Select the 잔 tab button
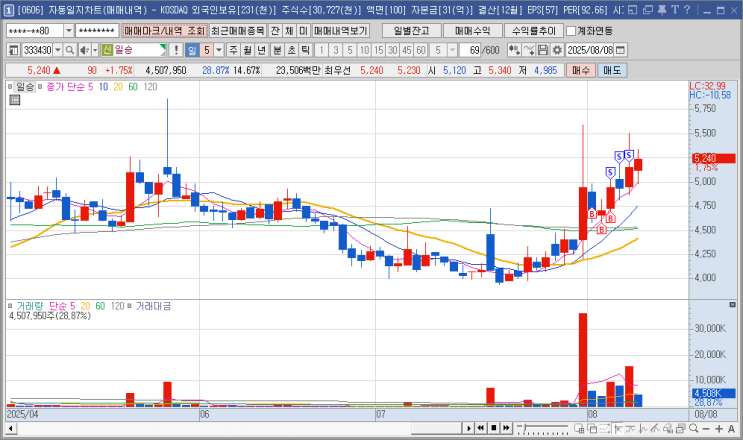The height and width of the screenshot is (440, 743). [275, 31]
